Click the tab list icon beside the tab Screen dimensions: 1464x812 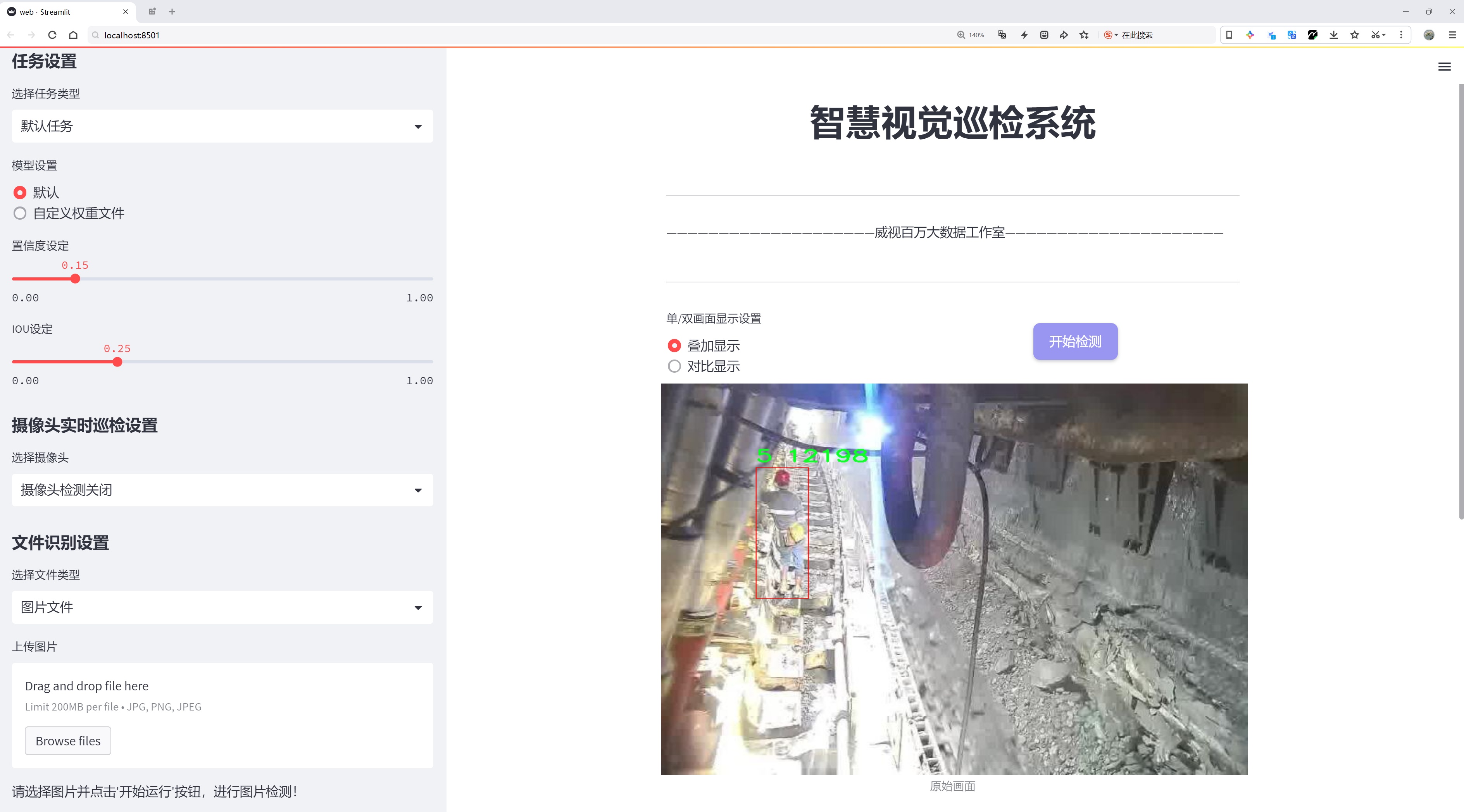[152, 11]
